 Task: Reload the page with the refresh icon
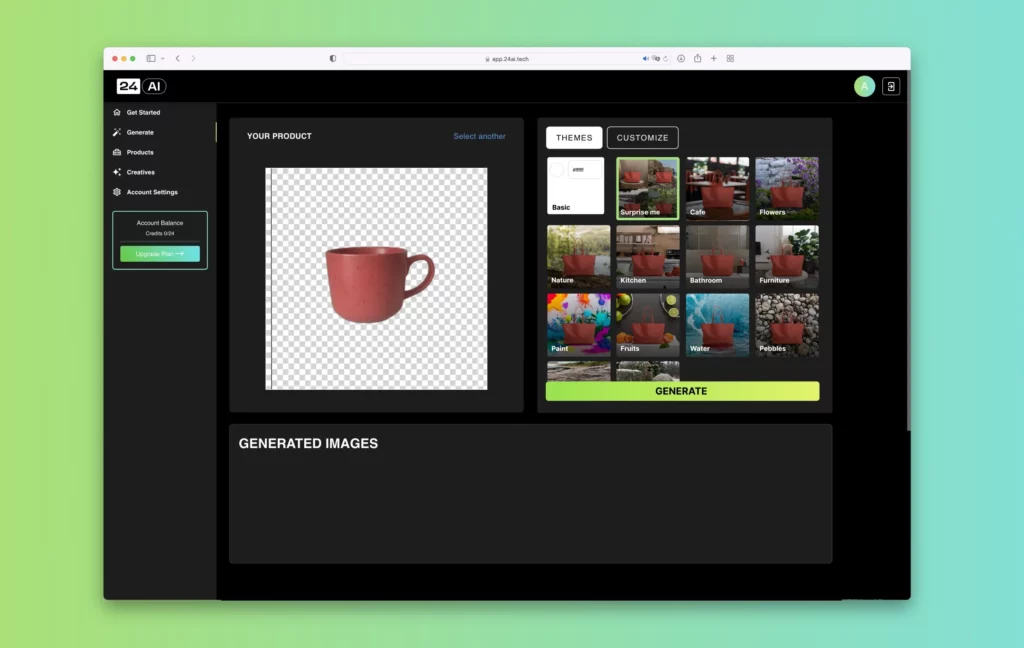(665, 59)
